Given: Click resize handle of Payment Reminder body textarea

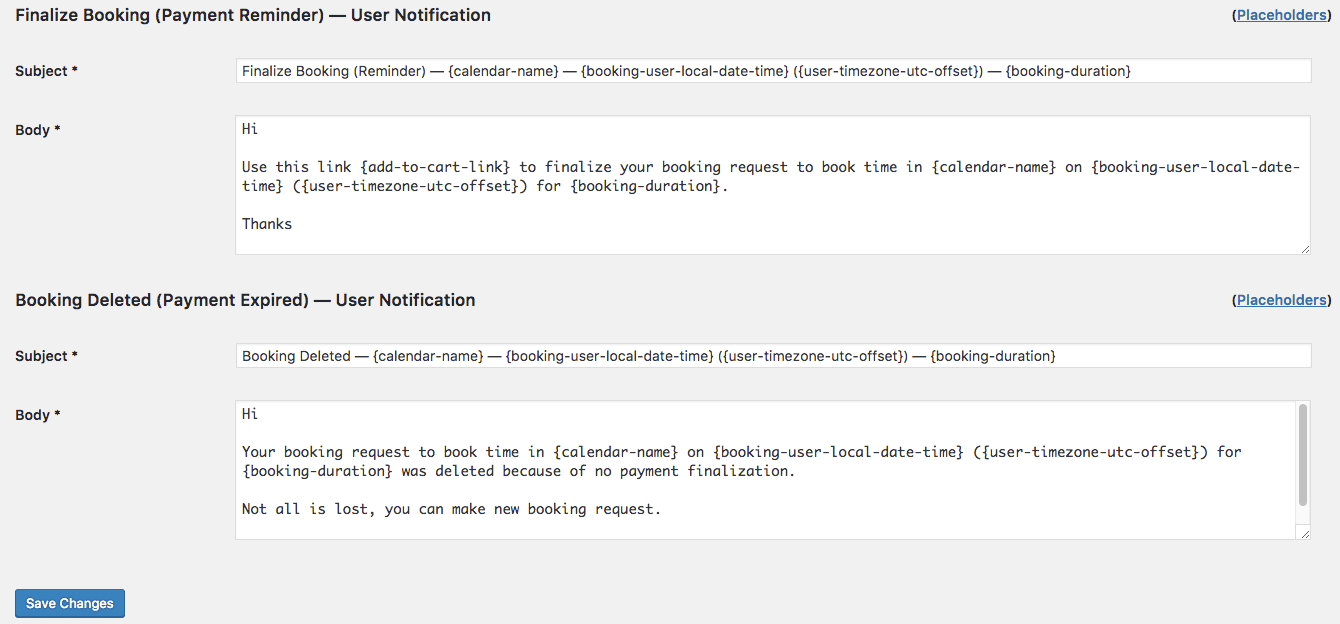Looking at the screenshot, I should (1305, 249).
